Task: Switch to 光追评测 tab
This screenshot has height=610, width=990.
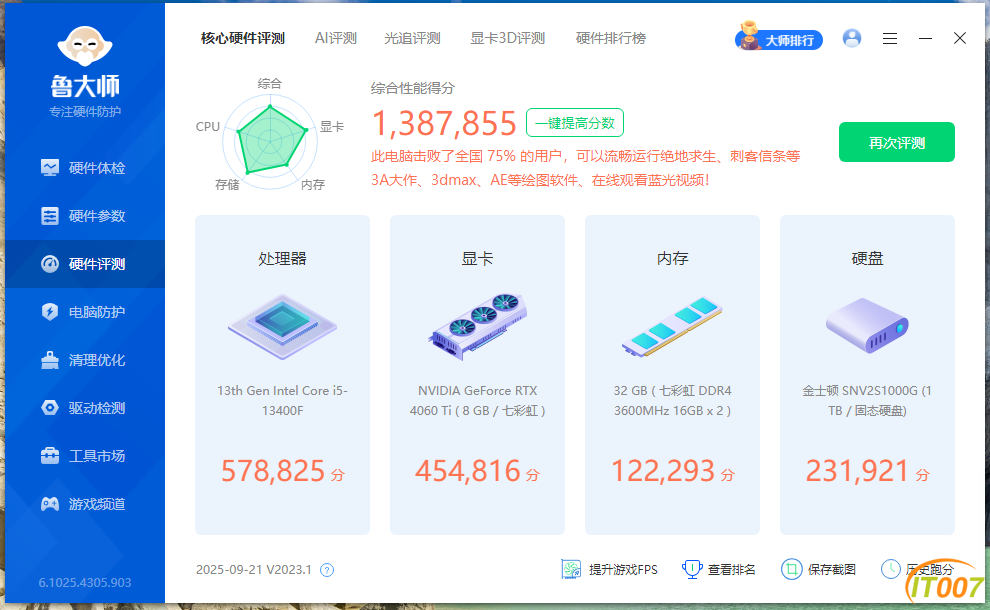Action: click(x=412, y=39)
